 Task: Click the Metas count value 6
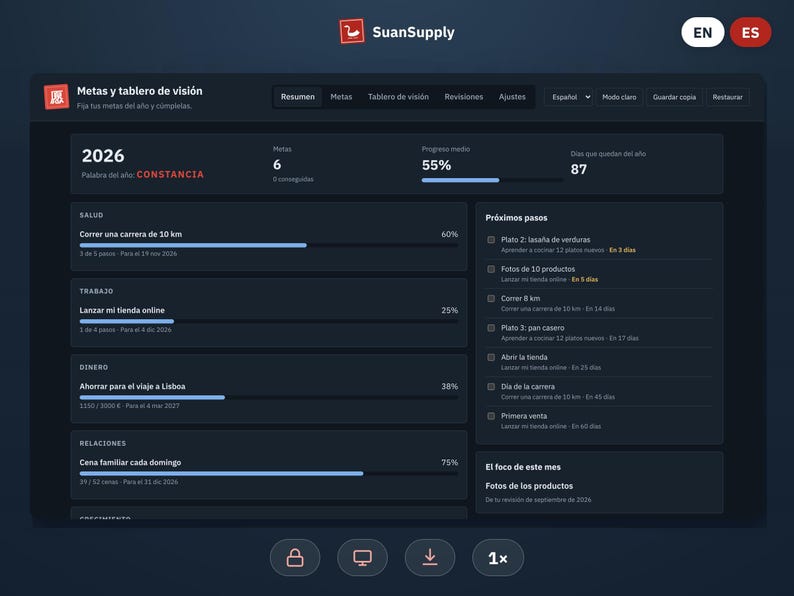pos(277,165)
